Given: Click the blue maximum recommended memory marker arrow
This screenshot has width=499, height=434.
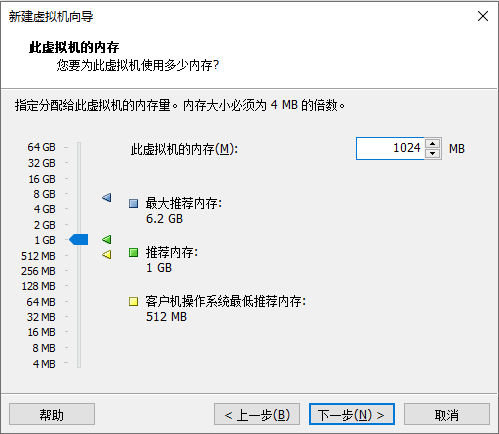Looking at the screenshot, I should 107,197.
